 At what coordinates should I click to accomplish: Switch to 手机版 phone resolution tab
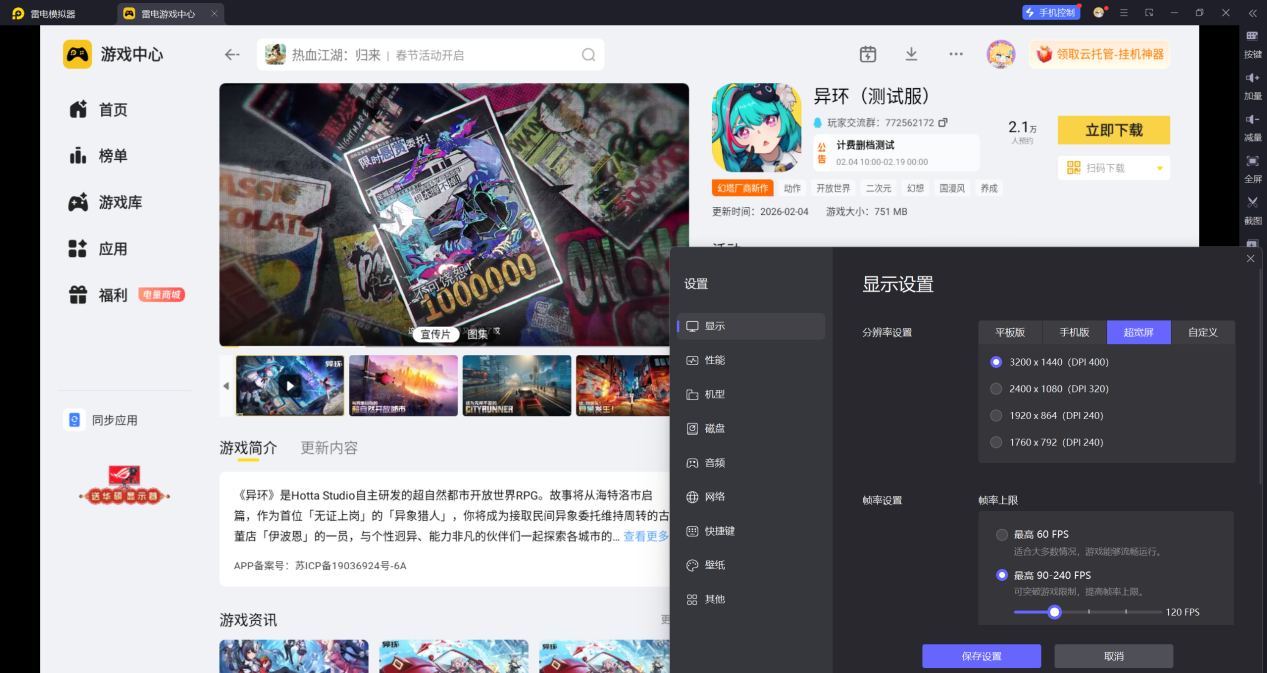1075,332
